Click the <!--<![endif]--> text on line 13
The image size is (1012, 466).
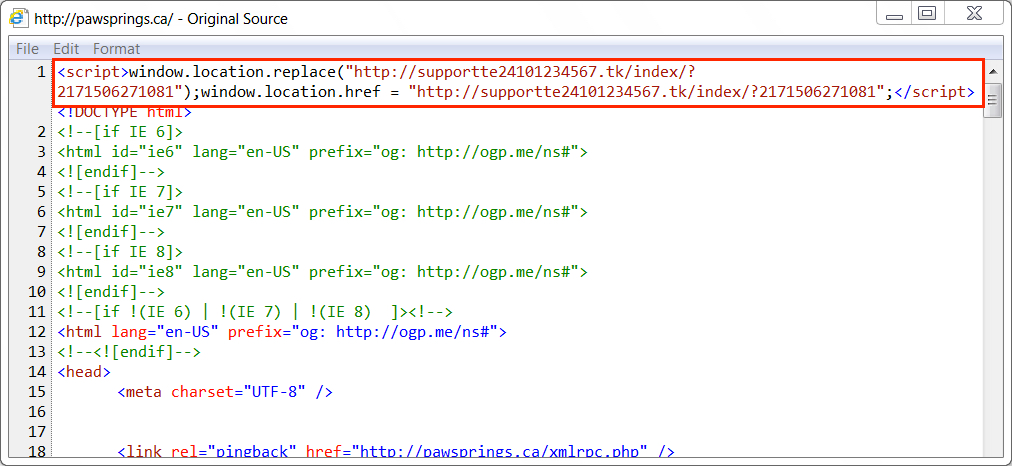pyautogui.click(x=129, y=352)
